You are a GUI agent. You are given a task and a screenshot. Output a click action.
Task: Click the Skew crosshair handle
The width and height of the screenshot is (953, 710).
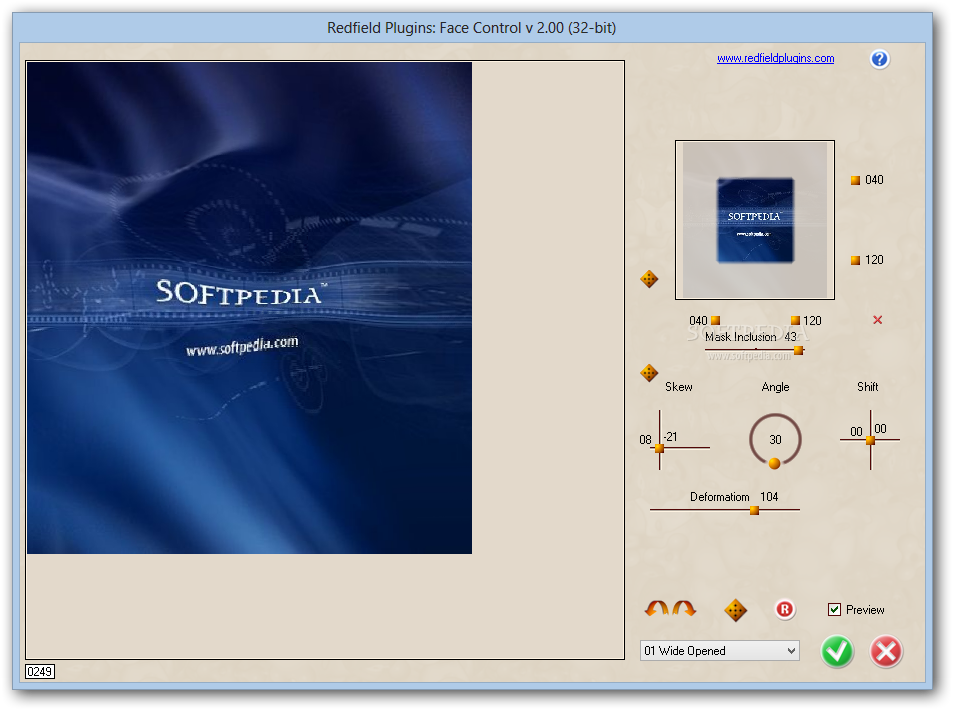click(x=659, y=449)
